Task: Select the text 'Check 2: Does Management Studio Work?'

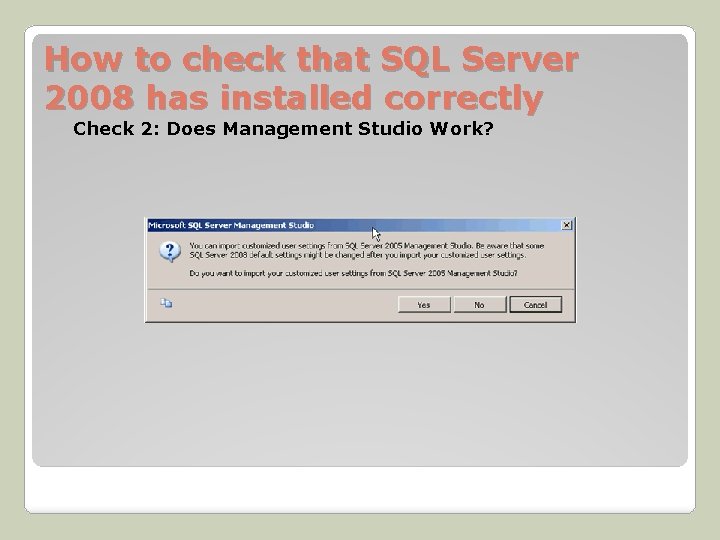Action: [x=283, y=129]
